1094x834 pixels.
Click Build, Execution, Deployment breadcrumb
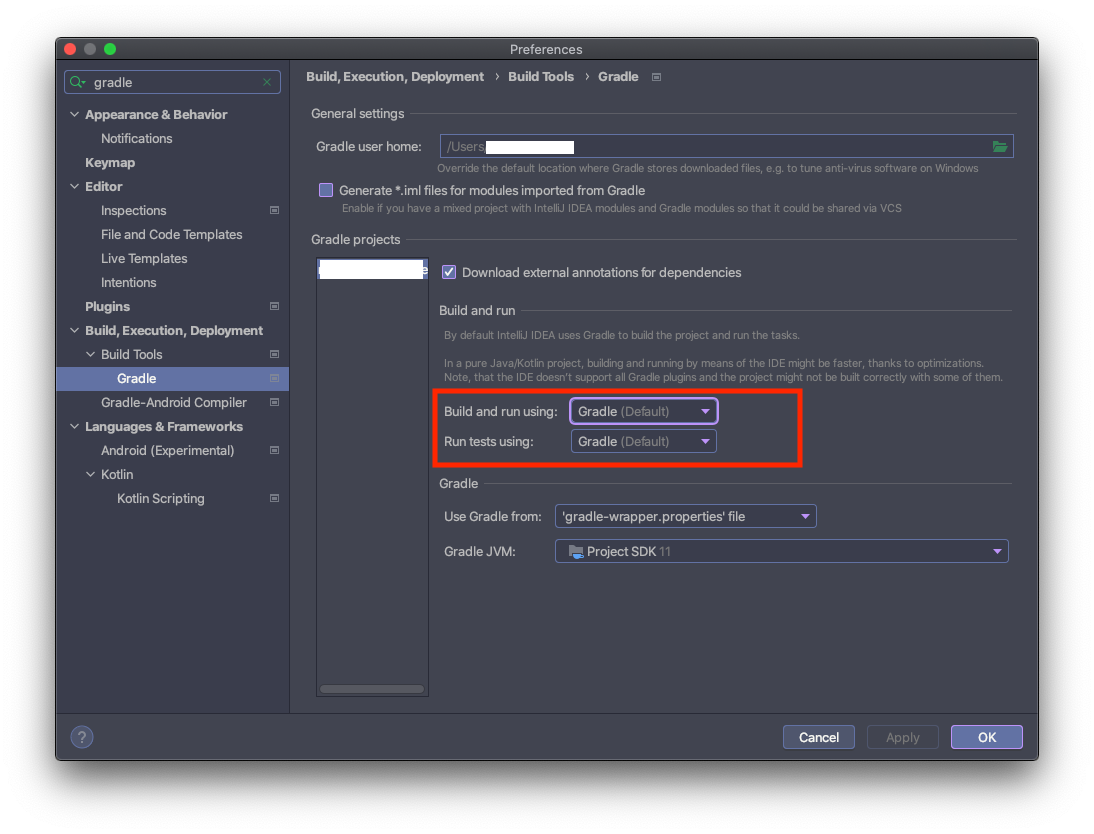coord(395,77)
